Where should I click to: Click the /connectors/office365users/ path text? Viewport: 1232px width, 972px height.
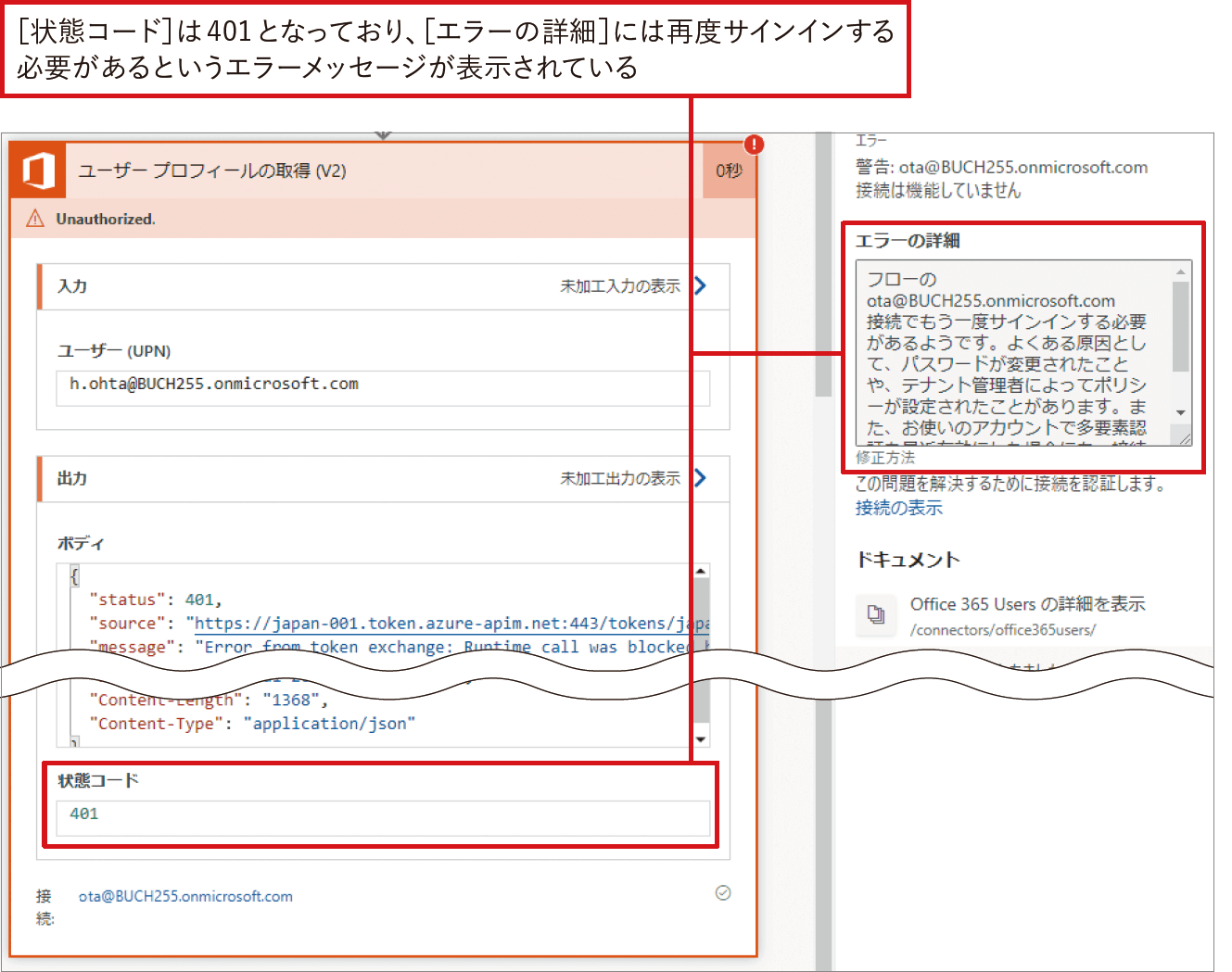click(x=1003, y=630)
